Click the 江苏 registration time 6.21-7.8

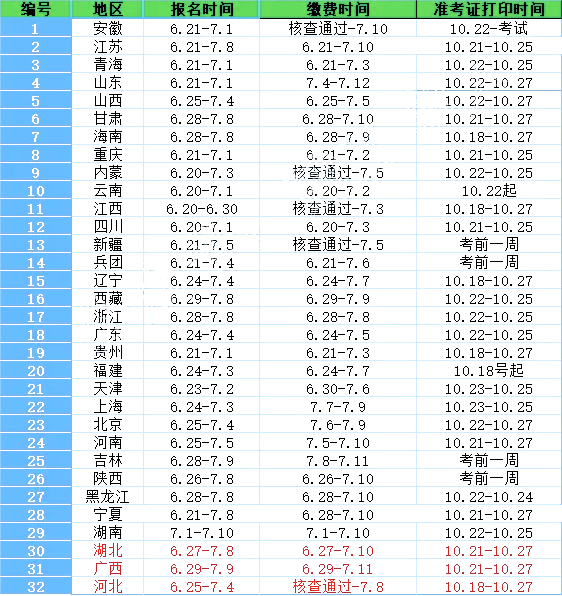click(x=201, y=47)
